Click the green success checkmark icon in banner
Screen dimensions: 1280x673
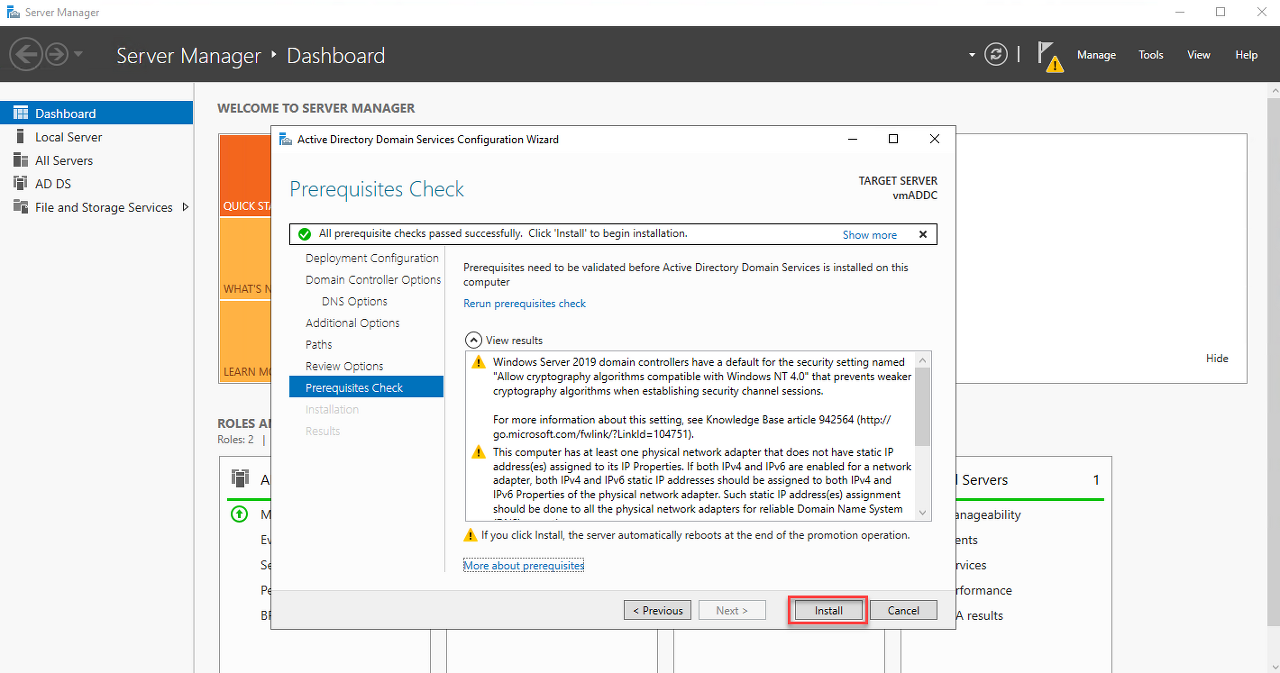[x=304, y=234]
